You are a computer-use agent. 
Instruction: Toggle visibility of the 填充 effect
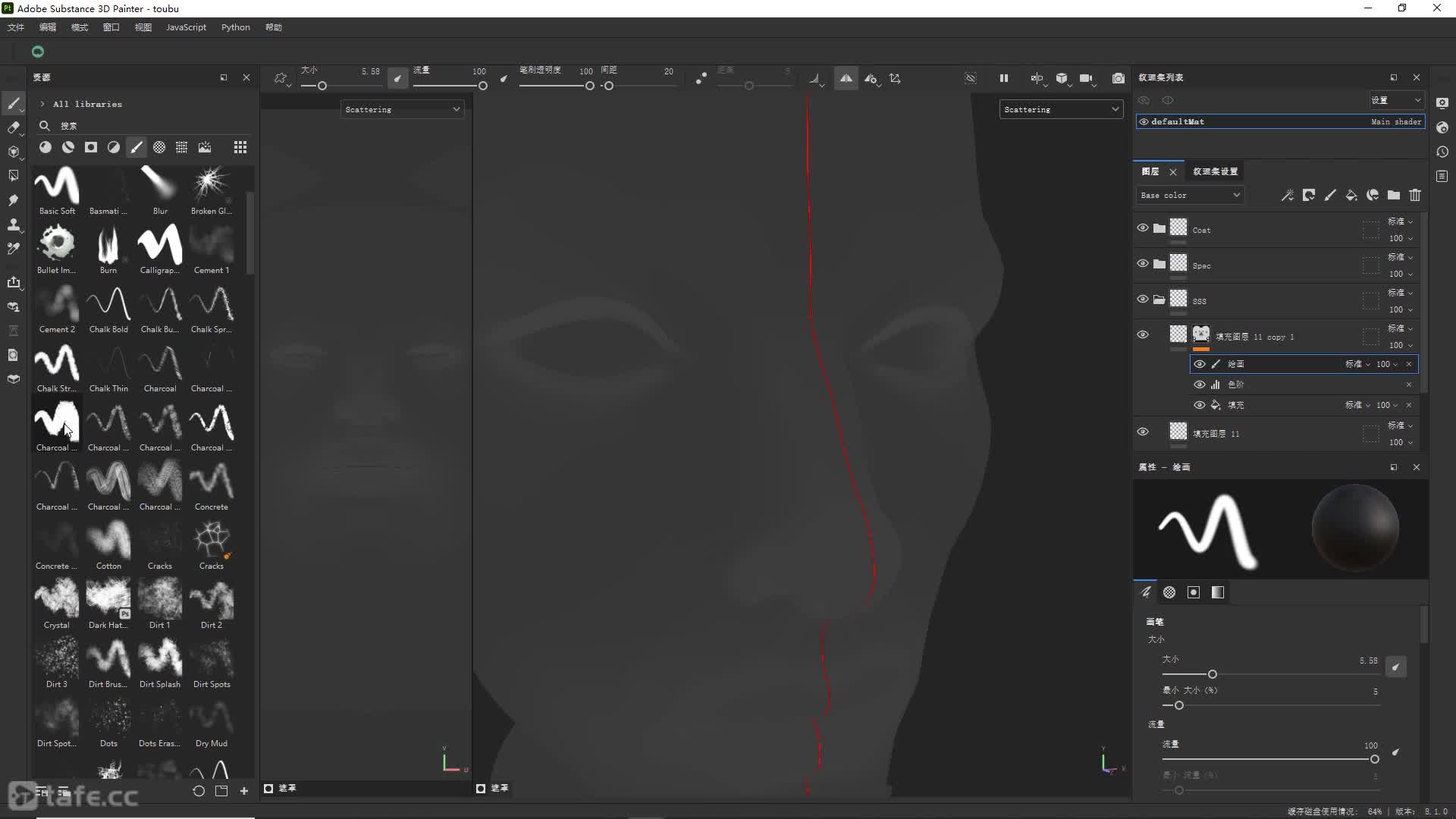[x=1199, y=405]
